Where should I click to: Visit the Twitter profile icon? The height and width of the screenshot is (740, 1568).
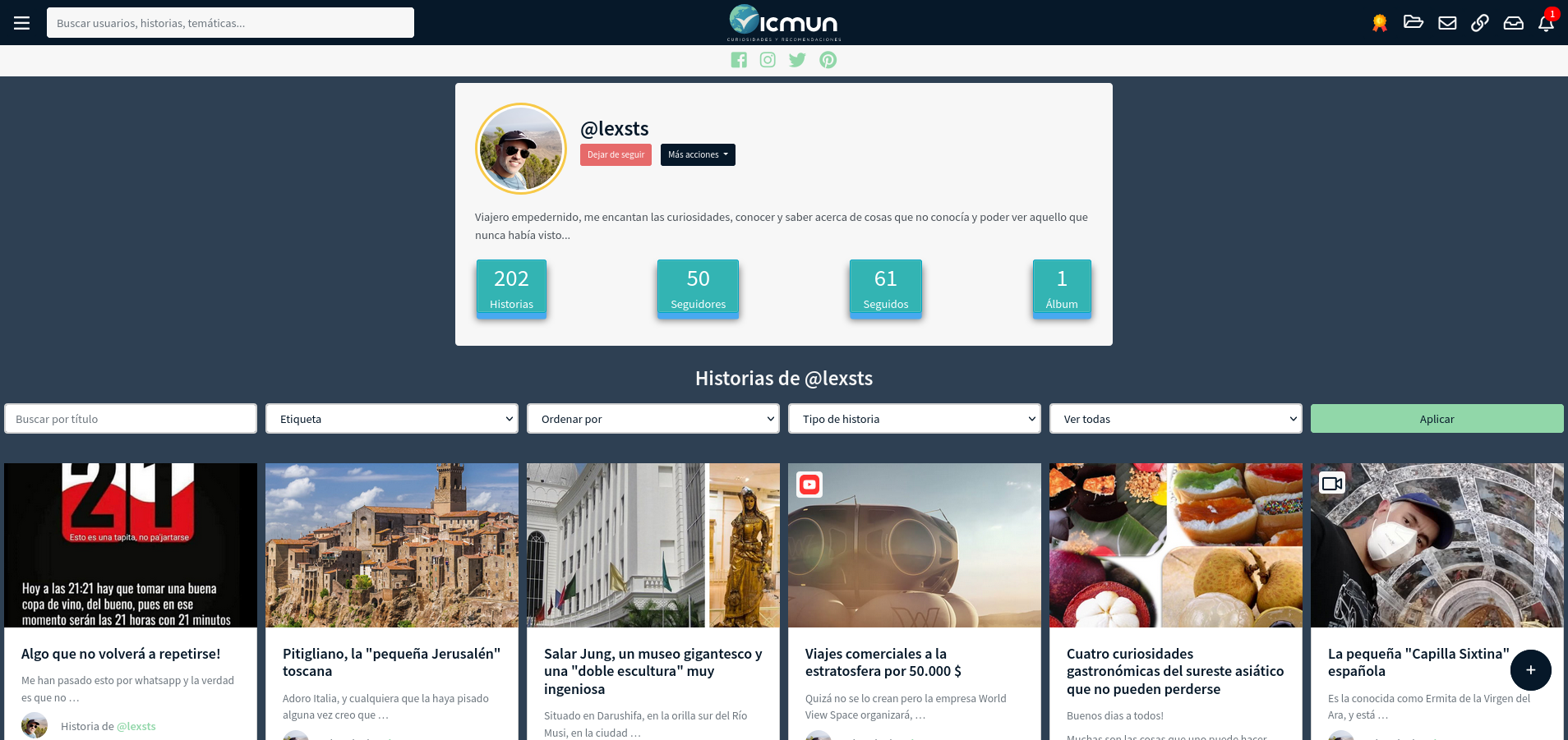797,60
